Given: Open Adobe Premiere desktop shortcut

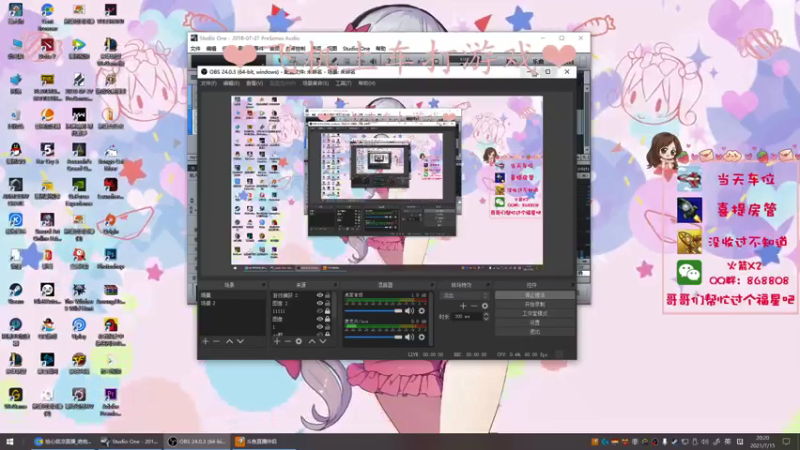Looking at the screenshot, I should pyautogui.click(x=111, y=402).
